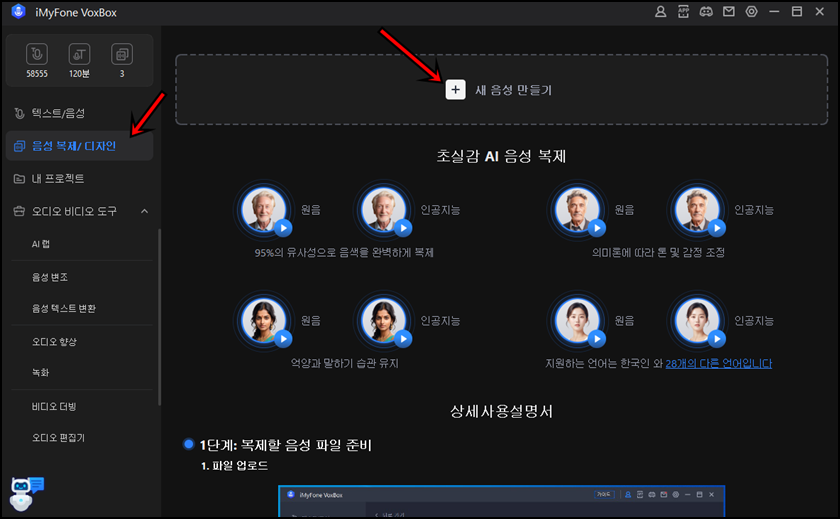Play 원음 sample above supported languages caption

[x=597, y=339]
